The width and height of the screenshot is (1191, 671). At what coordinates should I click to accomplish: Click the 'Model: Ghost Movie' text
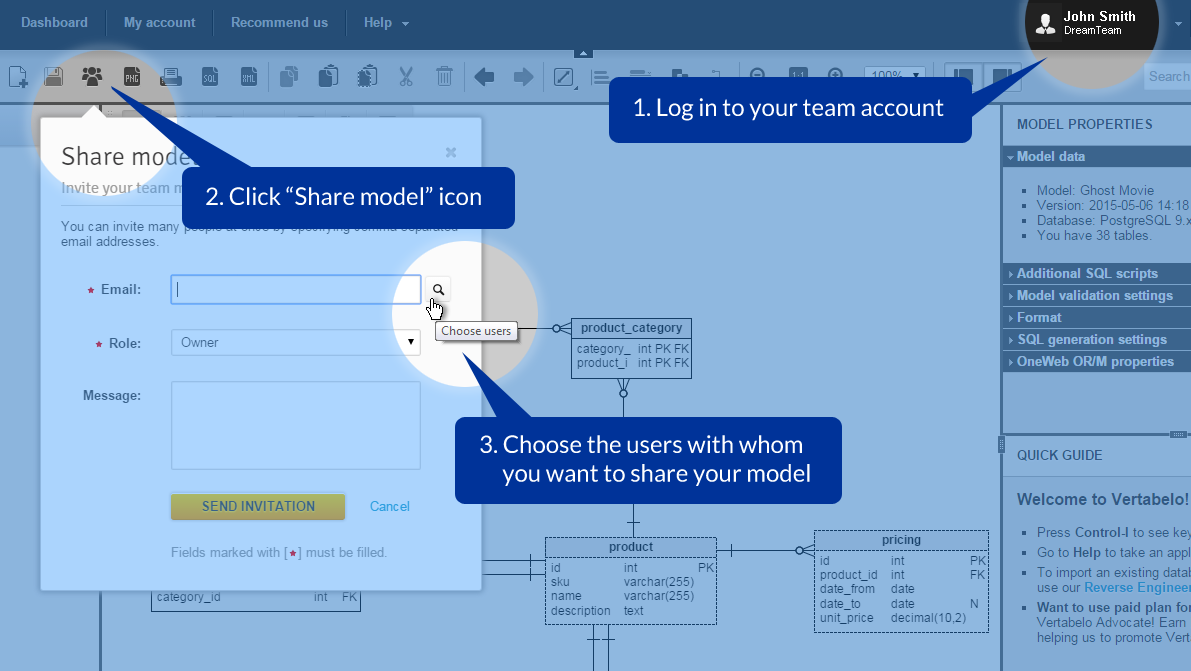click(x=1095, y=191)
